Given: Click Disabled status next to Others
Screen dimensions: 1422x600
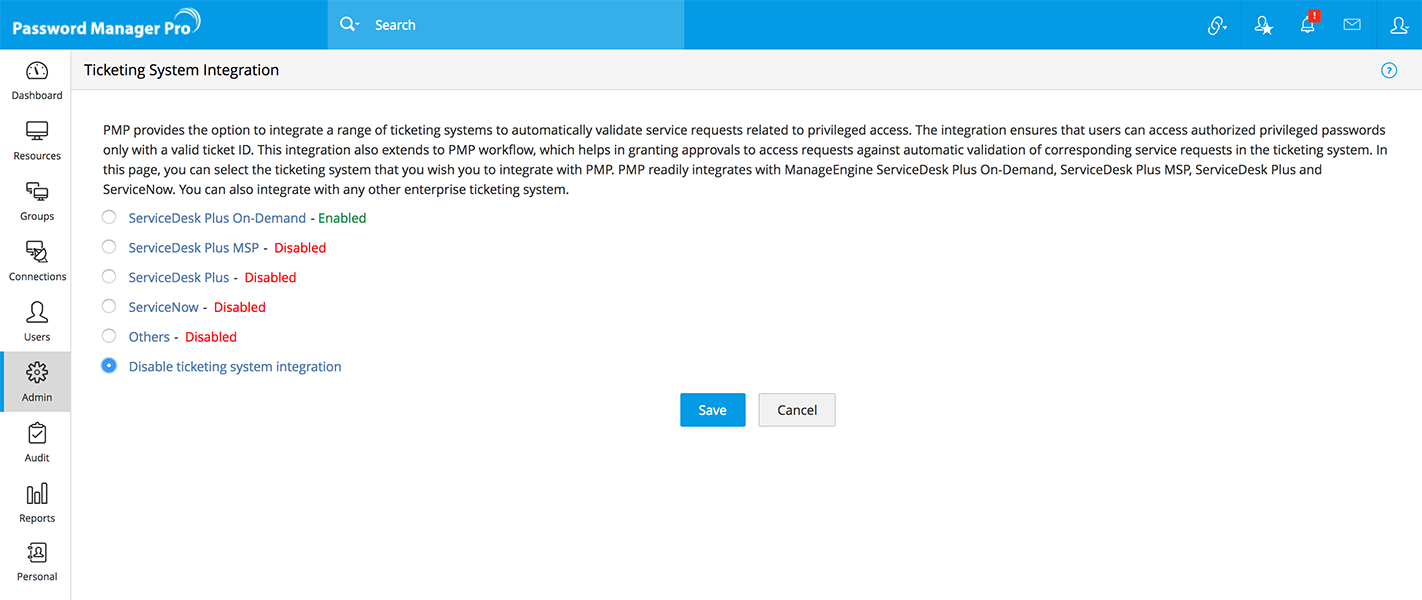Looking at the screenshot, I should (211, 337).
